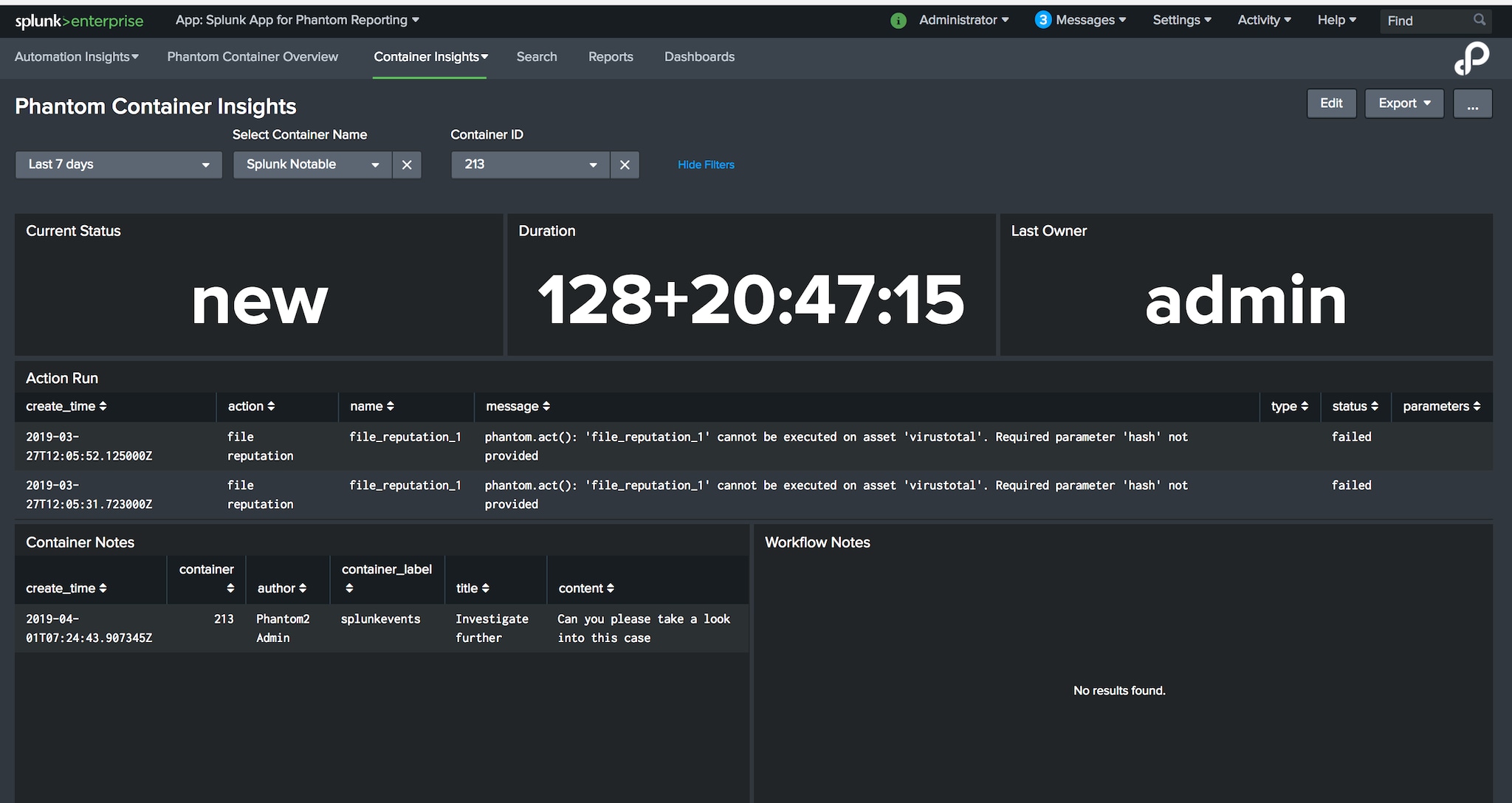The width and height of the screenshot is (1512, 803).
Task: Click the Splunk enterprise logo
Action: click(79, 21)
